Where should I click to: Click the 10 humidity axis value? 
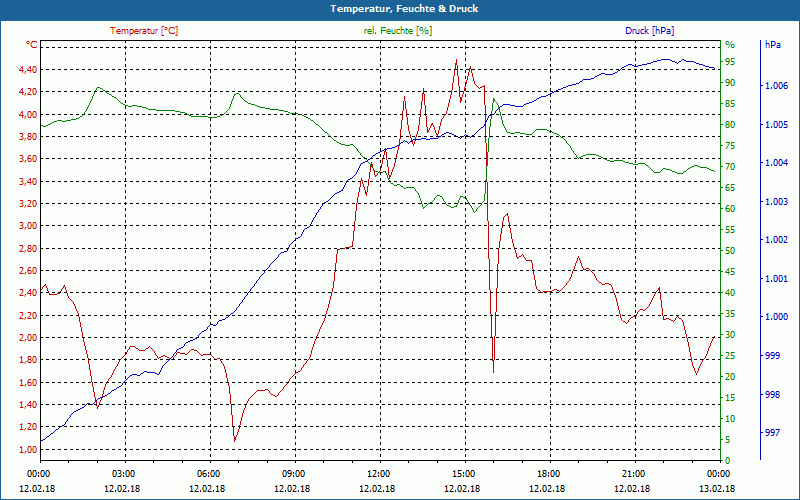pos(730,418)
